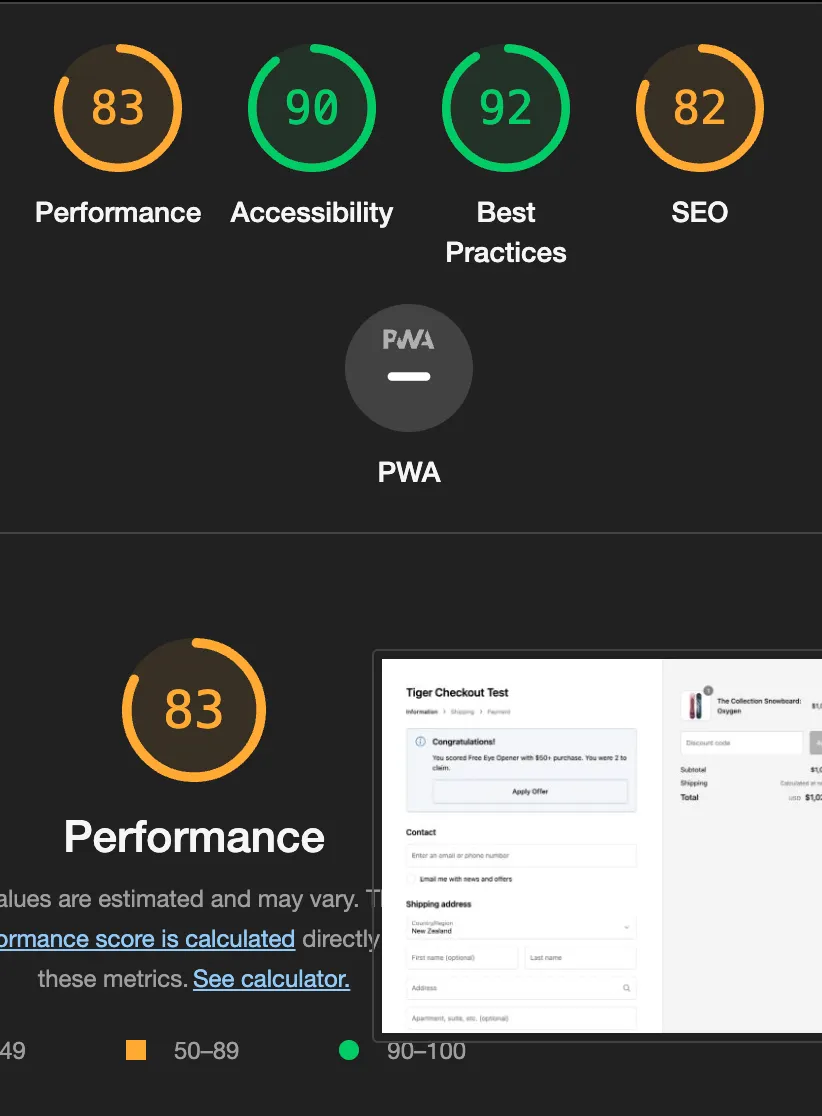Image resolution: width=822 pixels, height=1116 pixels.
Task: Open the Collection Snowboard product thumbnail
Action: (x=697, y=706)
